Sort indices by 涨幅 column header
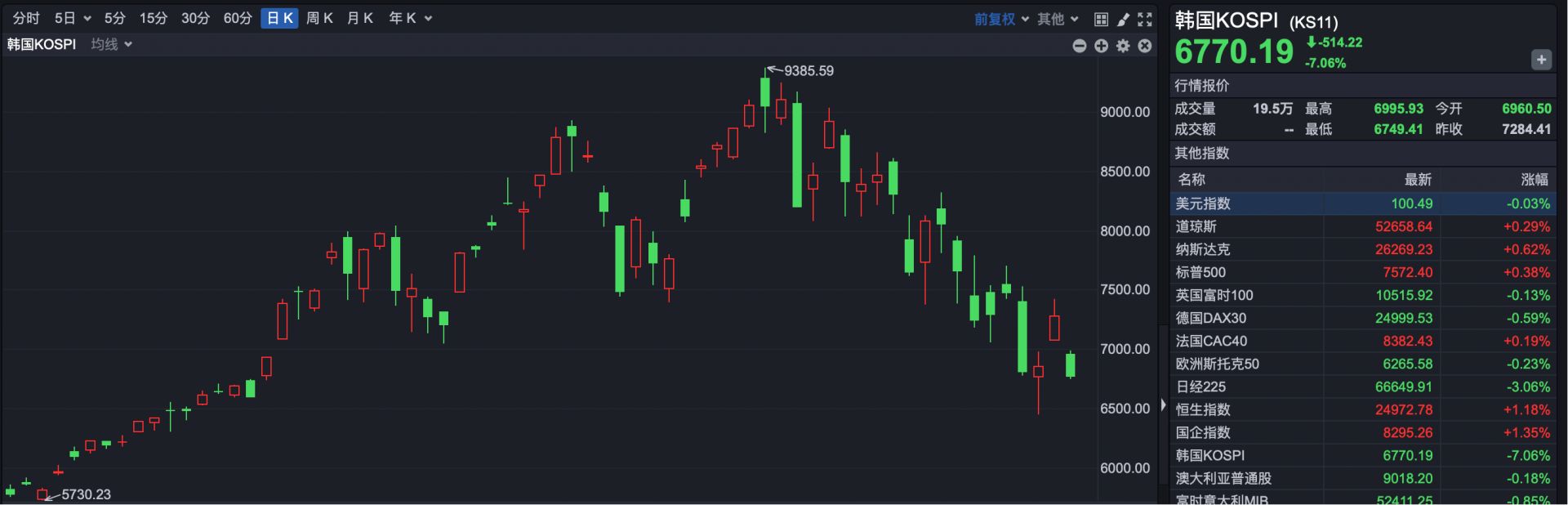This screenshot has width=1568, height=505. 1535,179
